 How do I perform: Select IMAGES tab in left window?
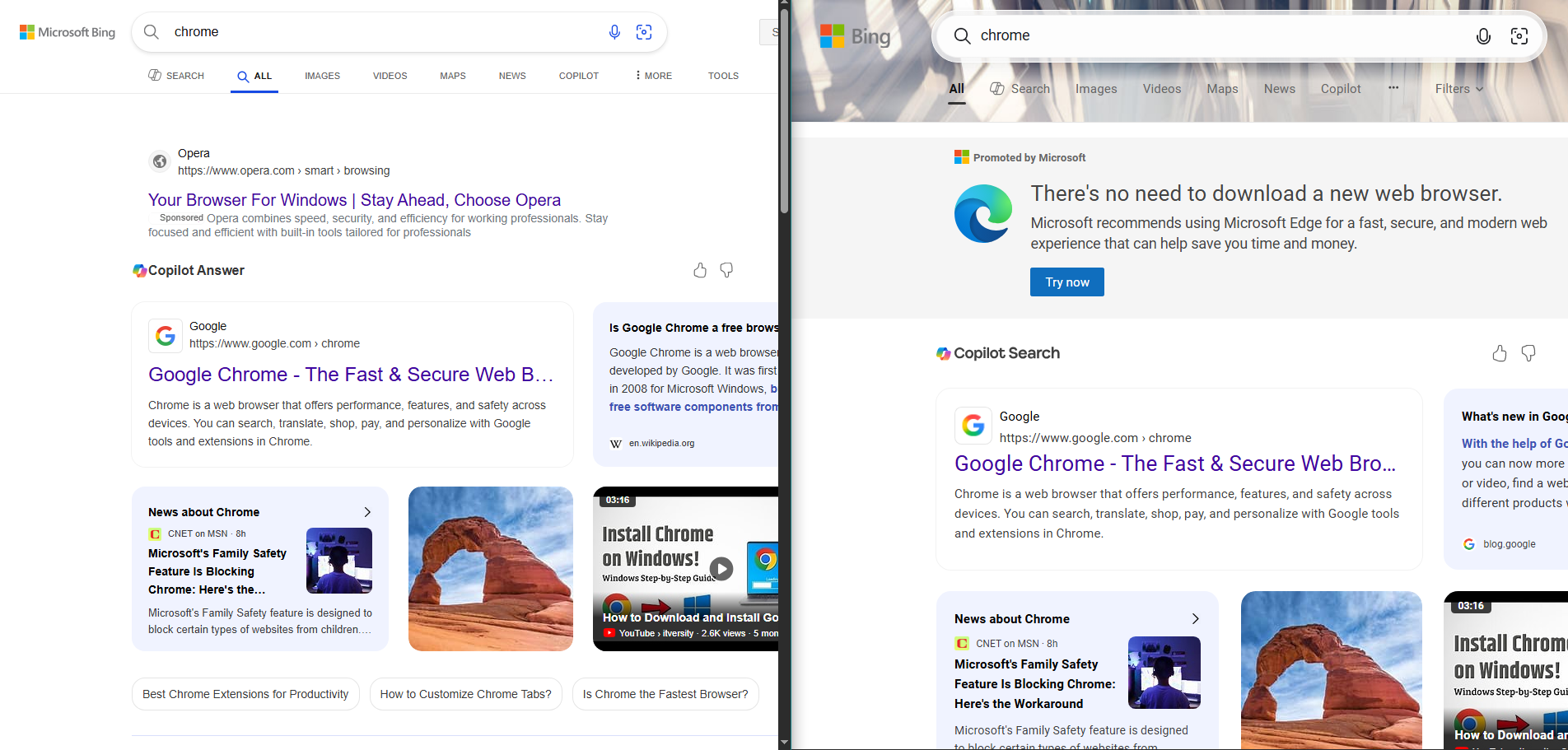click(322, 76)
